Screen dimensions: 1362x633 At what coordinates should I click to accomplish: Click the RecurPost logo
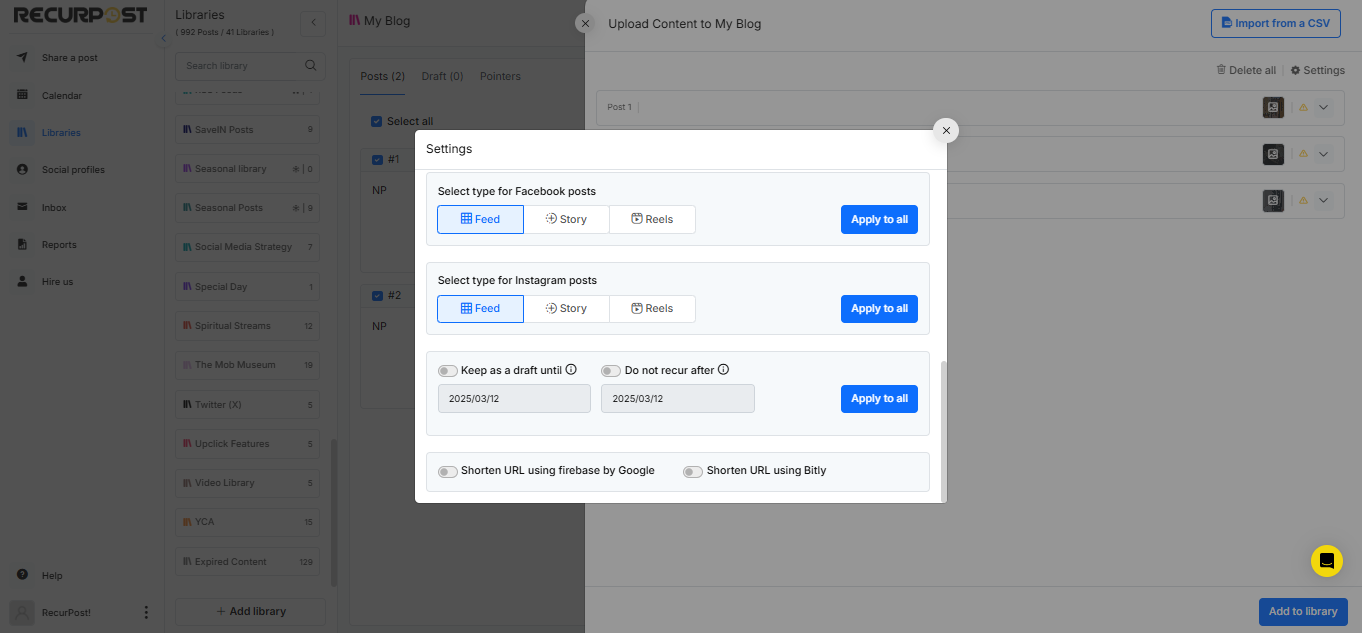[80, 15]
